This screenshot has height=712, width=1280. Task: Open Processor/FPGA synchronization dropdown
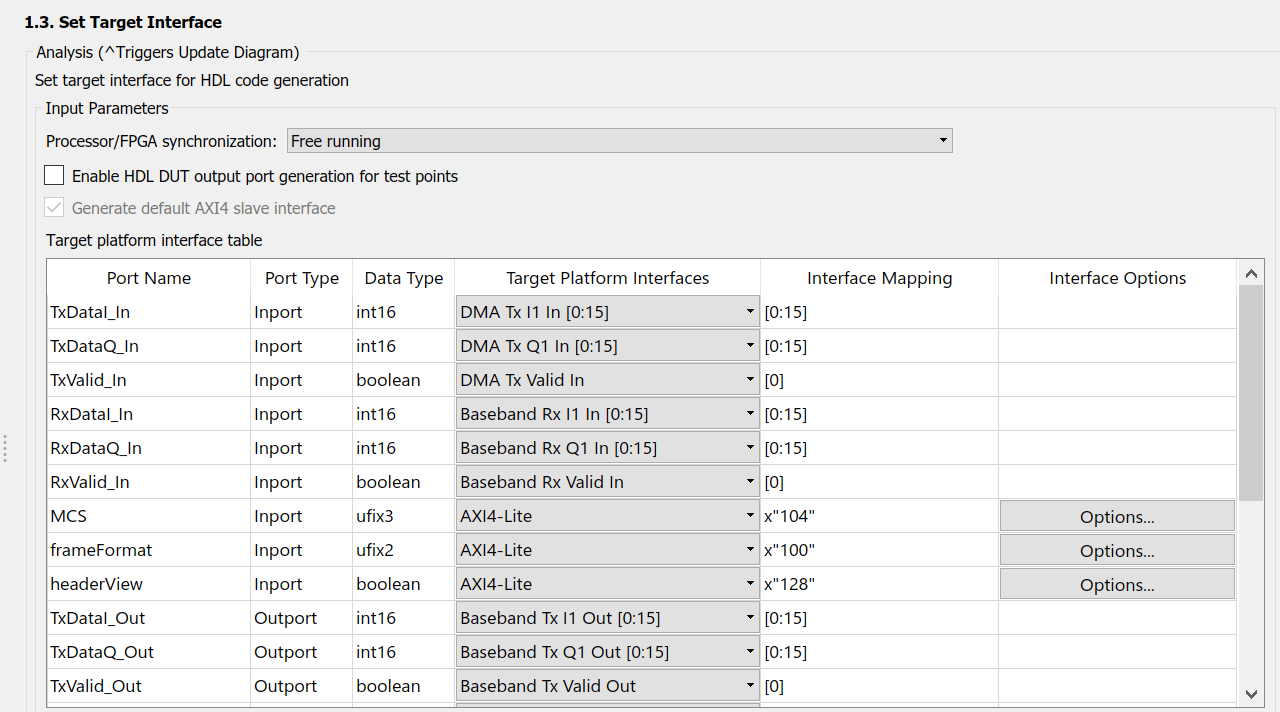[619, 141]
